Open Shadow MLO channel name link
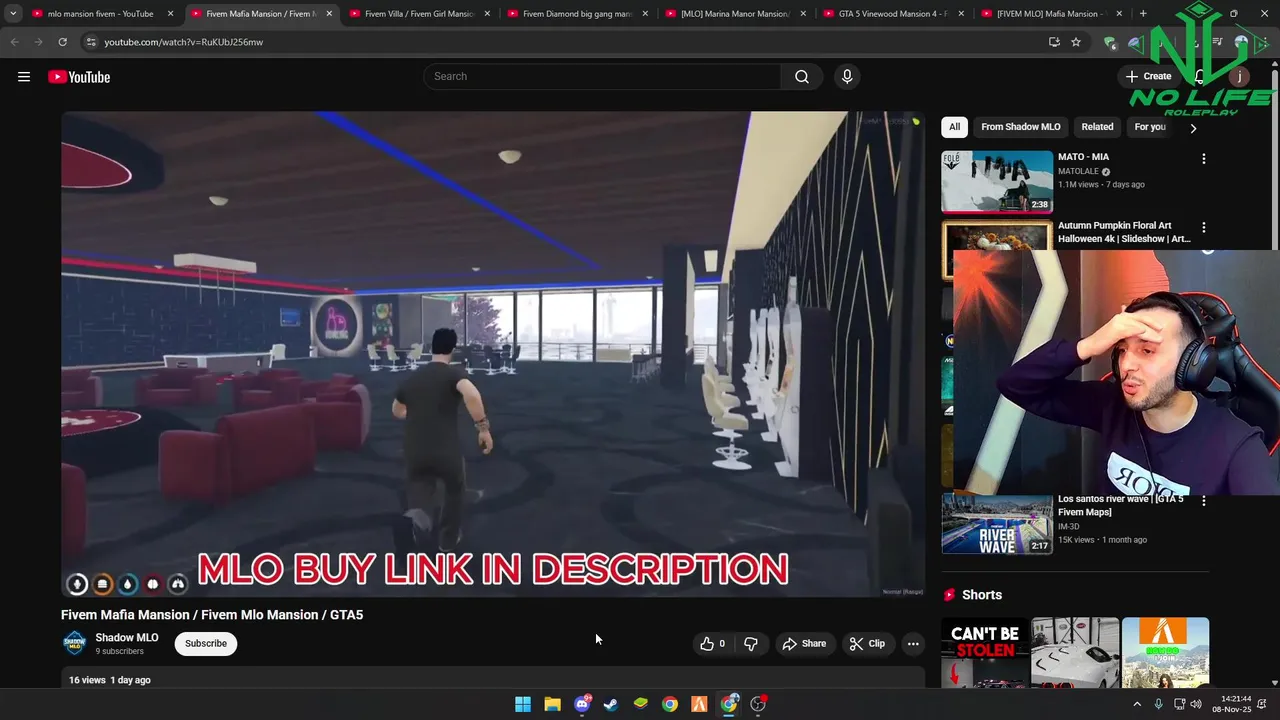1280x720 pixels. click(127, 637)
